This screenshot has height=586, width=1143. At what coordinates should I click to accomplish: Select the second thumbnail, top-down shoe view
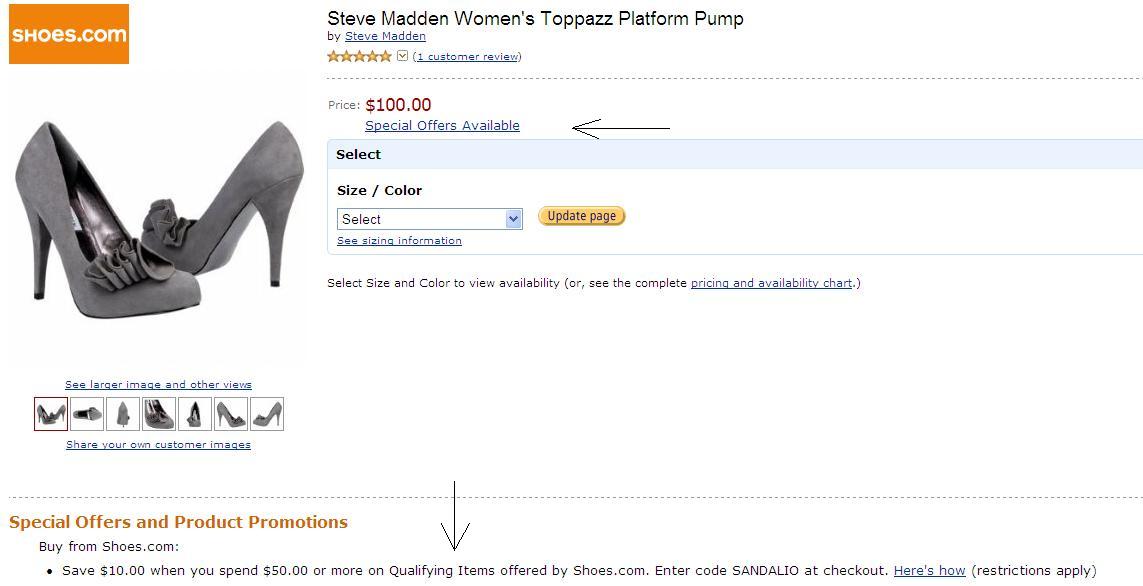tap(87, 414)
